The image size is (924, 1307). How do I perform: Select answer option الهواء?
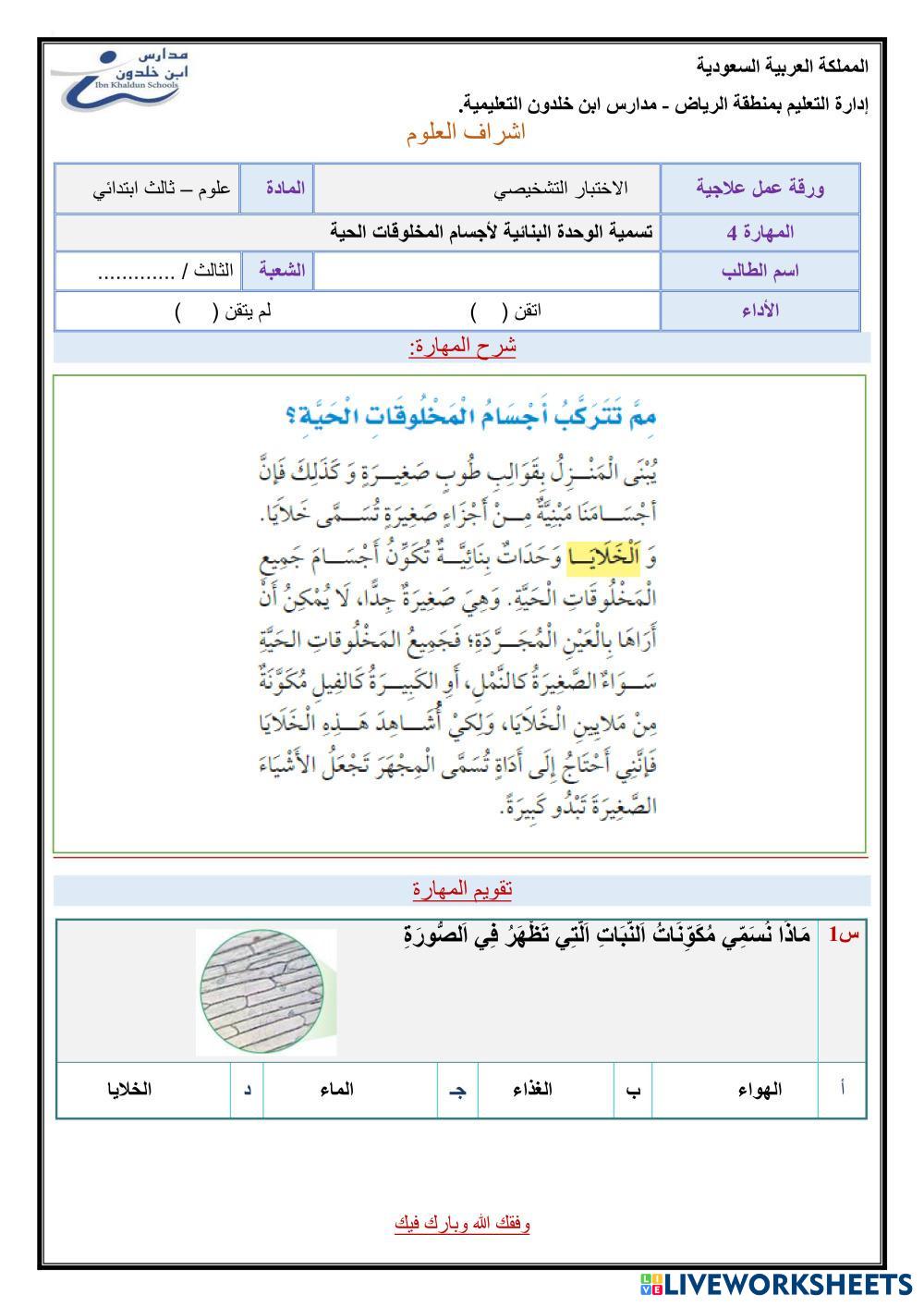point(760,1089)
